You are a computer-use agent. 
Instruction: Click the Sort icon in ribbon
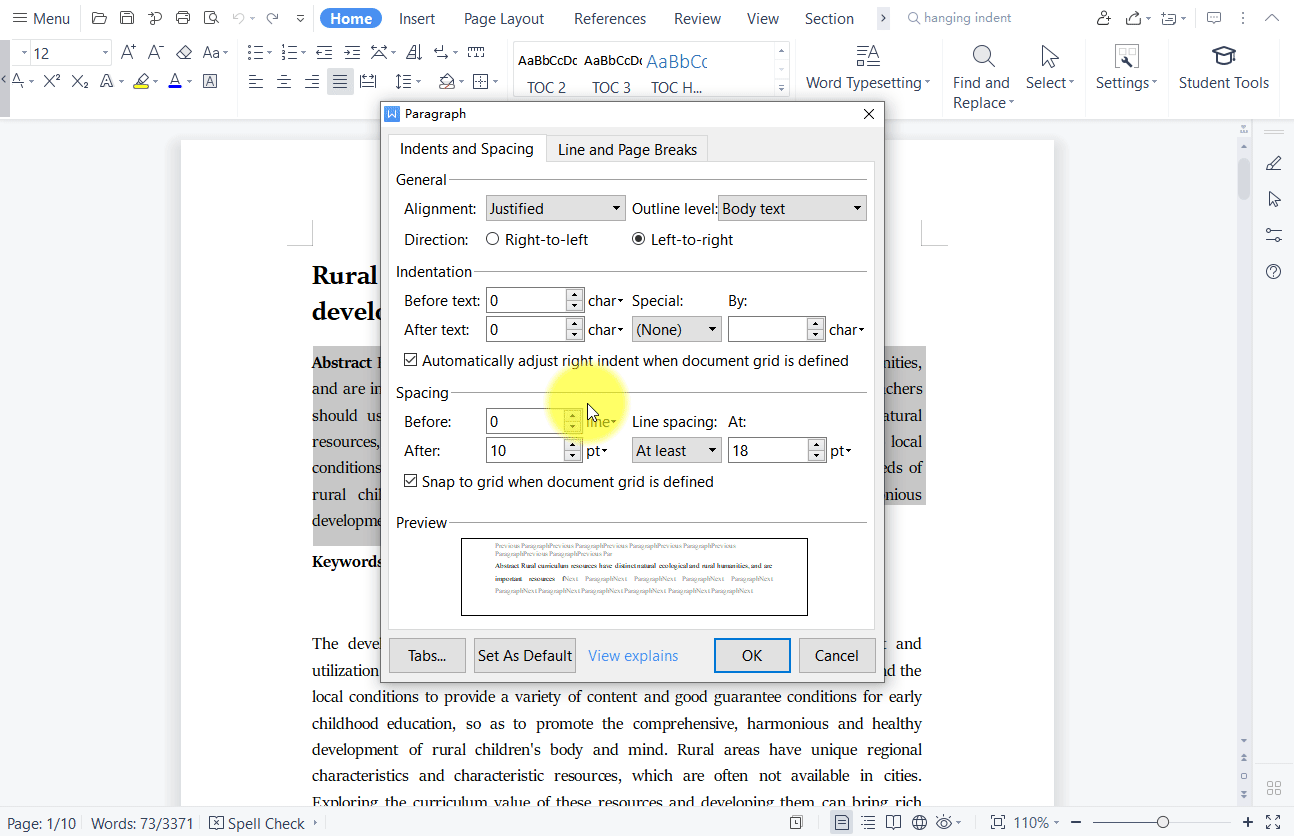pyautogui.click(x=413, y=53)
